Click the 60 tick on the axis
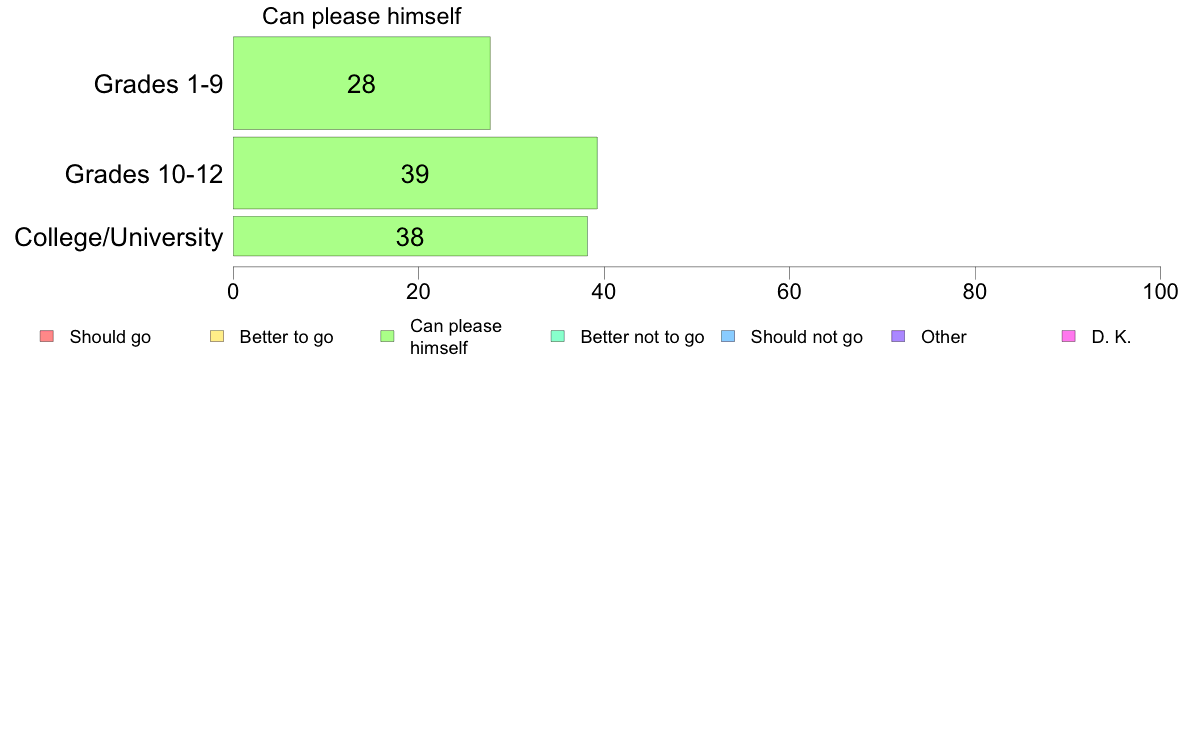Screen dimensions: 1188x736 pyautogui.click(x=789, y=292)
